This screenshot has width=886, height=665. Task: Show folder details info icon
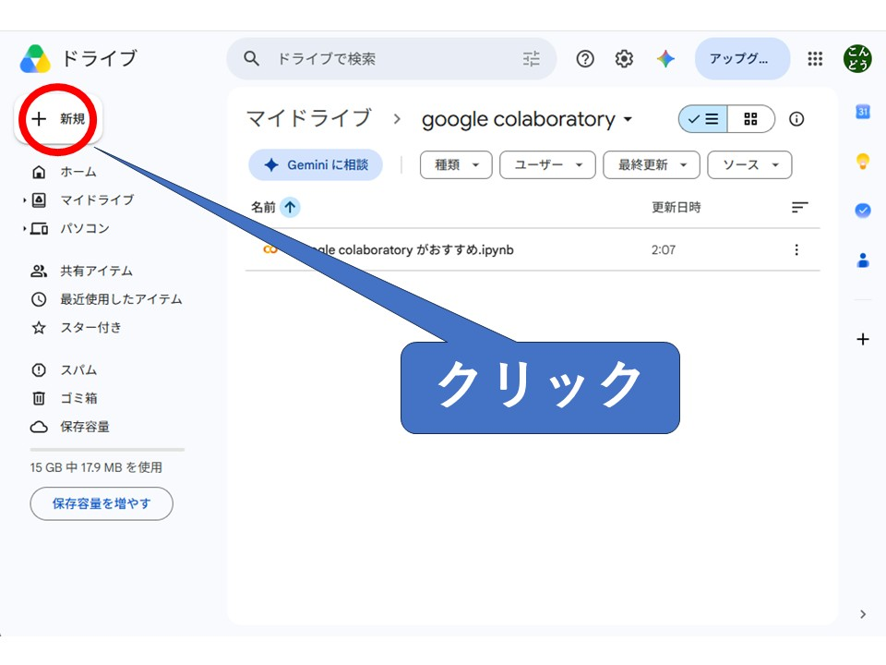pos(796,119)
